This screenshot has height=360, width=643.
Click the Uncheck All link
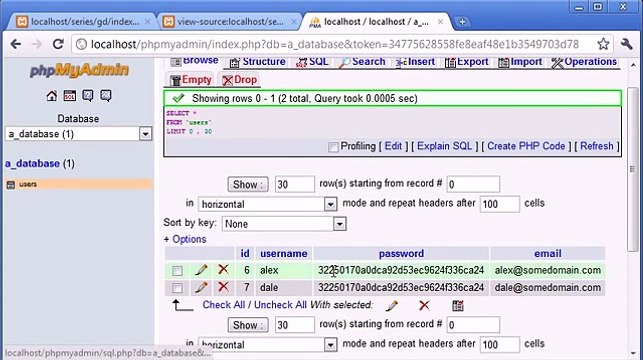[280, 305]
